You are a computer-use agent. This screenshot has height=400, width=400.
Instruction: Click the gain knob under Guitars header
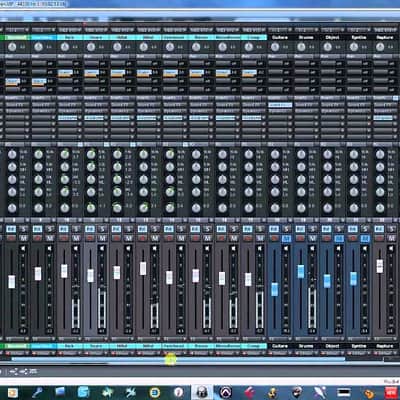[275, 47]
